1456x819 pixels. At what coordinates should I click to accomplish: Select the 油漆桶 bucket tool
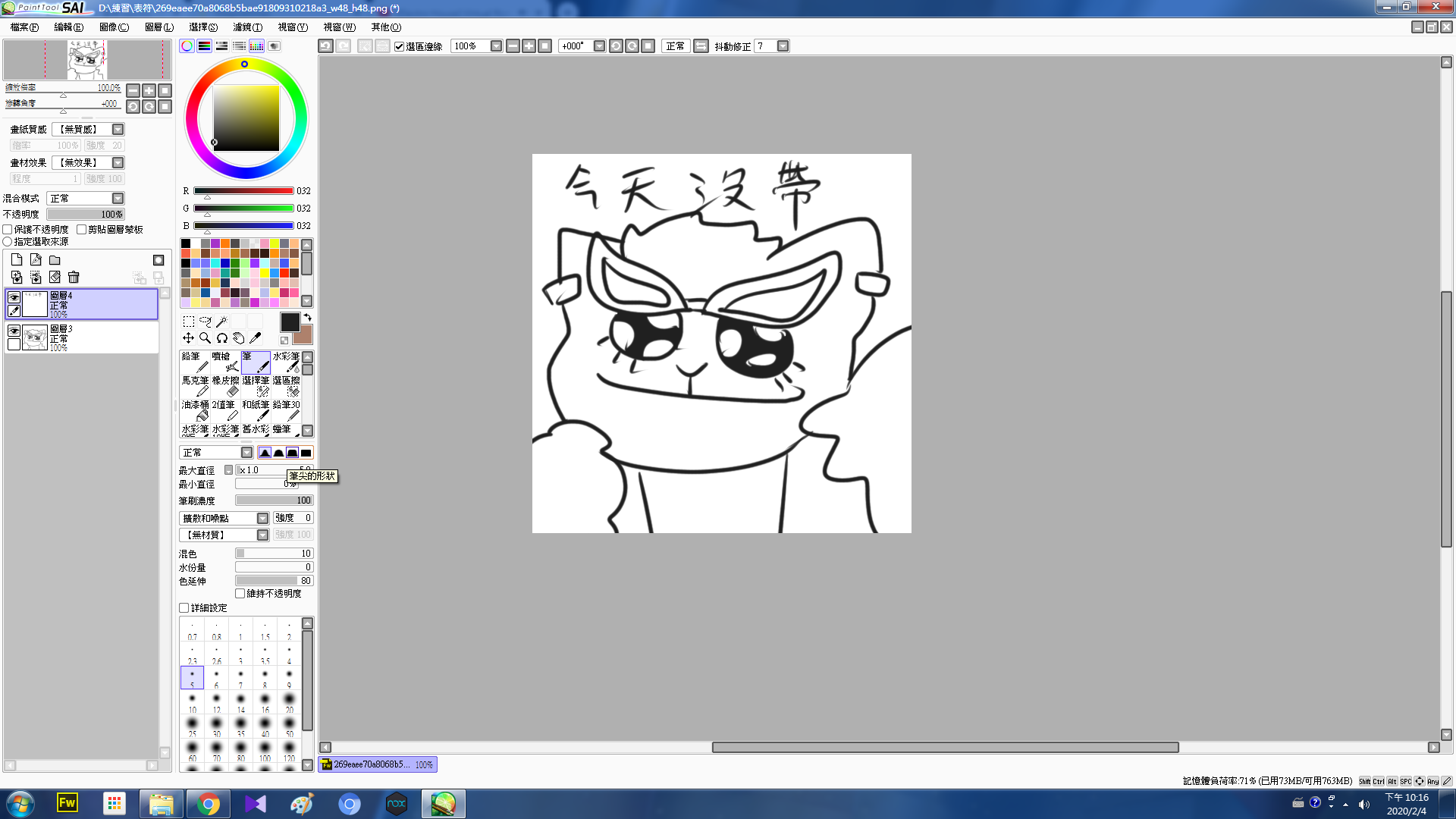pyautogui.click(x=195, y=410)
